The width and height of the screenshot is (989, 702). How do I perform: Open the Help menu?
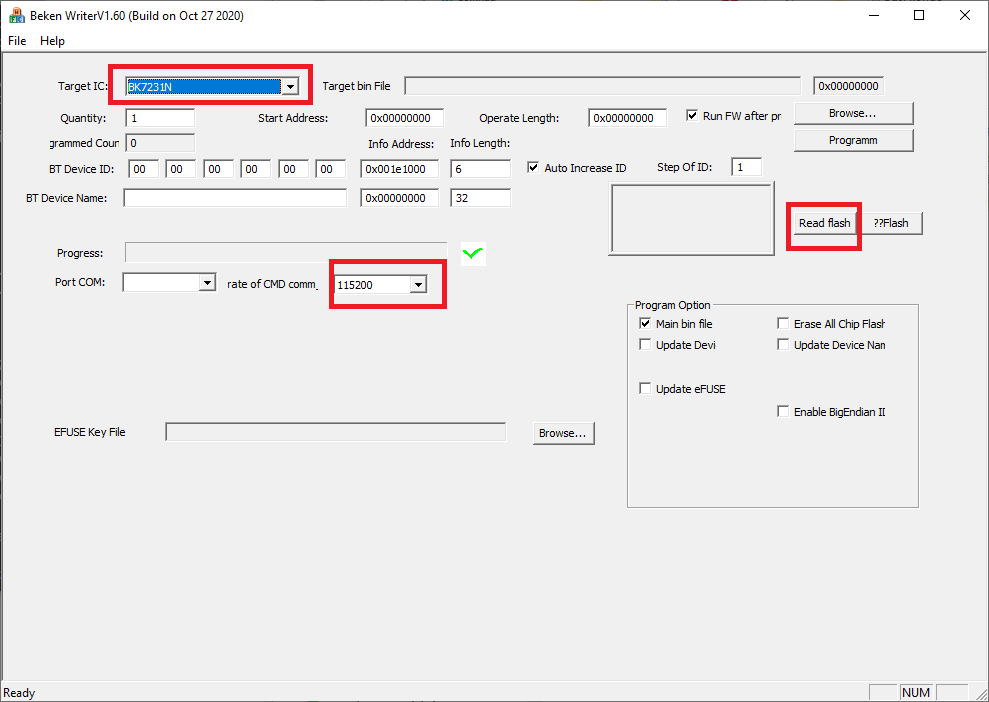52,41
